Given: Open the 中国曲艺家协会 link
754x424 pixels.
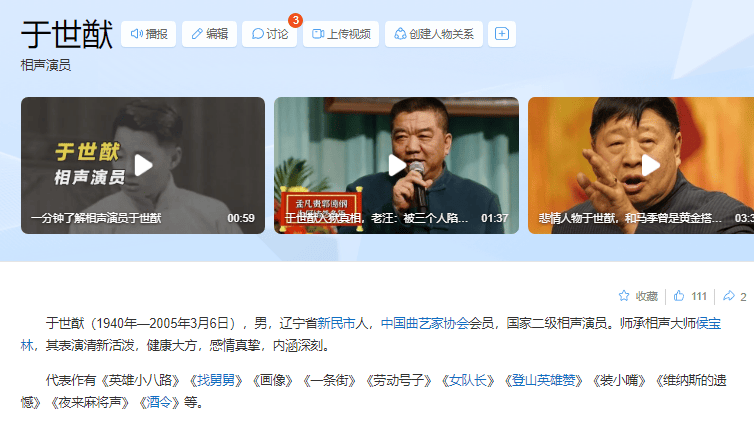Looking at the screenshot, I should [x=425, y=324].
